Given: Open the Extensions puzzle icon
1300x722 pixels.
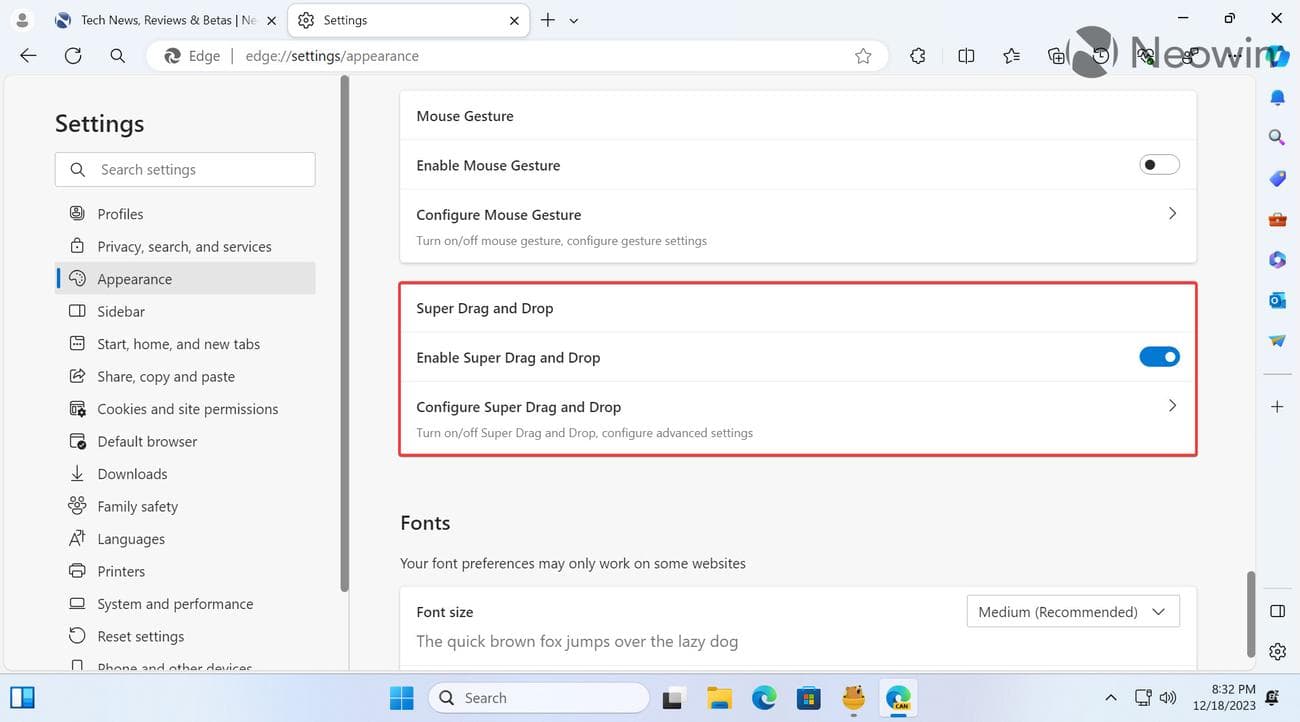Looking at the screenshot, I should click(x=917, y=56).
